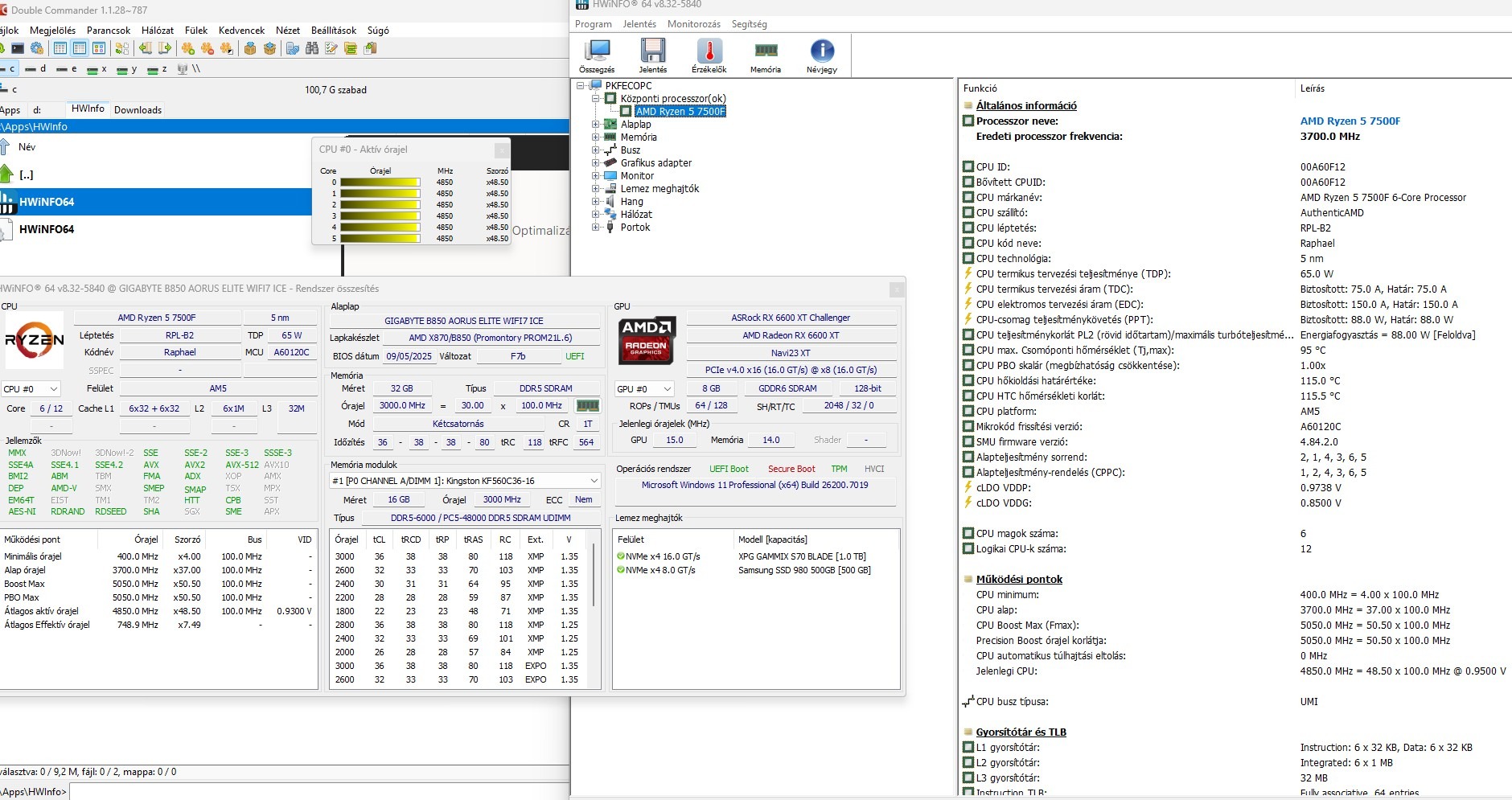Toggle the brief columns view button
The width and height of the screenshot is (1512, 800).
(60, 49)
